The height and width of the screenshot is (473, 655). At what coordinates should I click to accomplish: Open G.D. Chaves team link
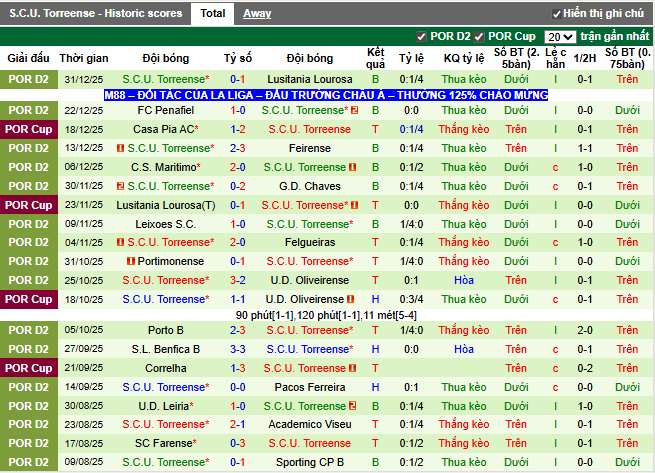coord(310,186)
